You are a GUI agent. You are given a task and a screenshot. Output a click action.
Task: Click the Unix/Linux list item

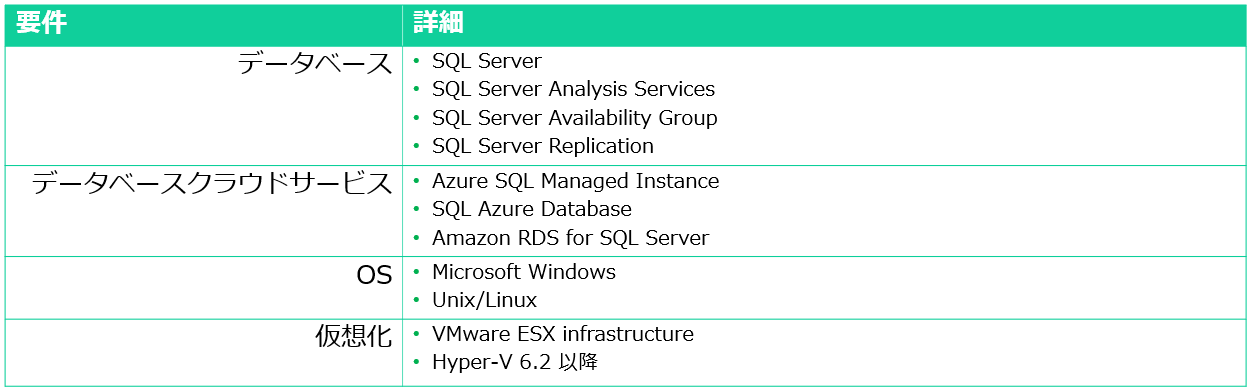click(x=485, y=300)
